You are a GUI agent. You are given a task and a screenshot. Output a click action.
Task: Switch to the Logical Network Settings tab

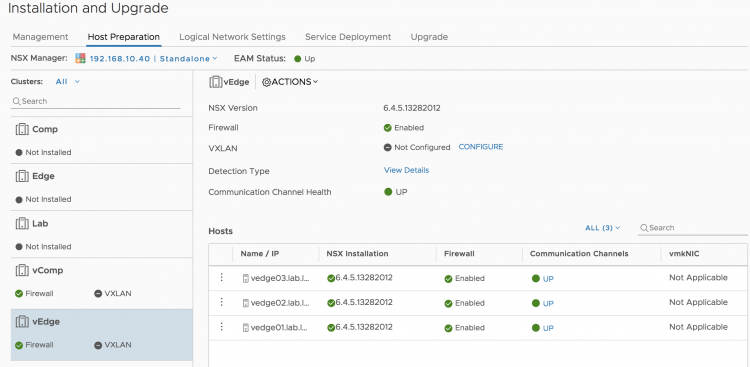point(232,37)
